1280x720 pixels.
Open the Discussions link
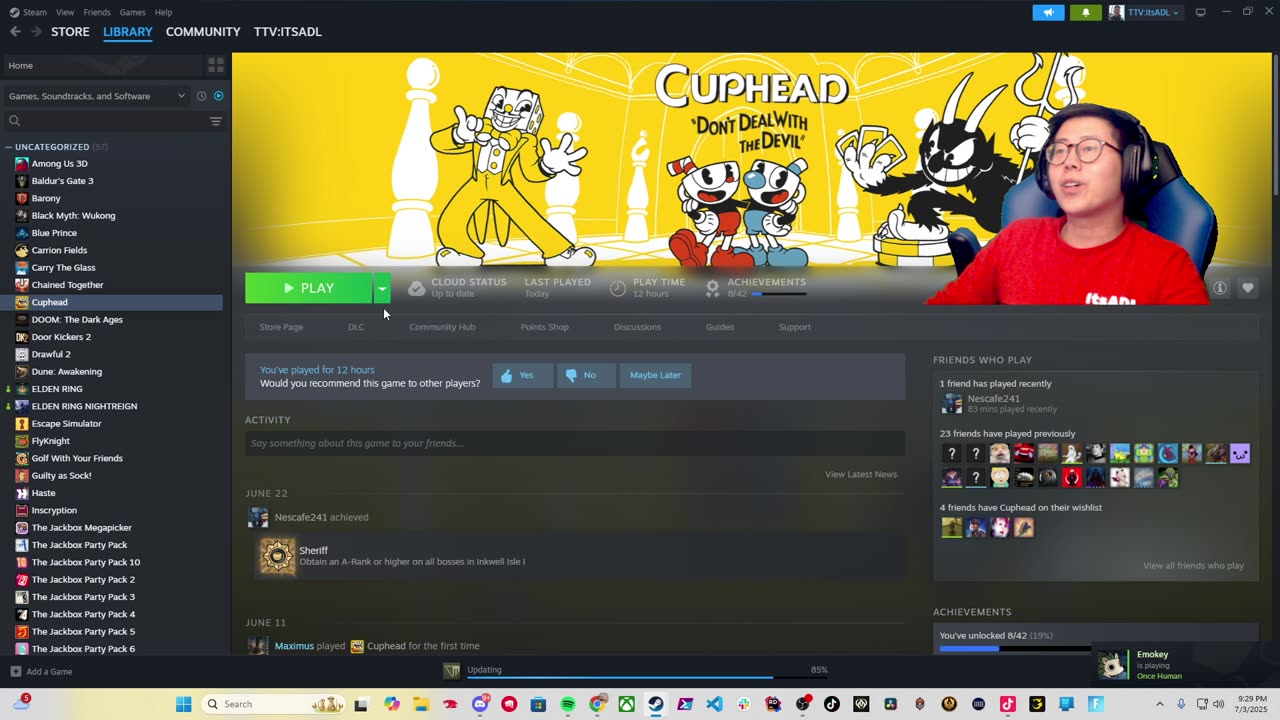(637, 327)
